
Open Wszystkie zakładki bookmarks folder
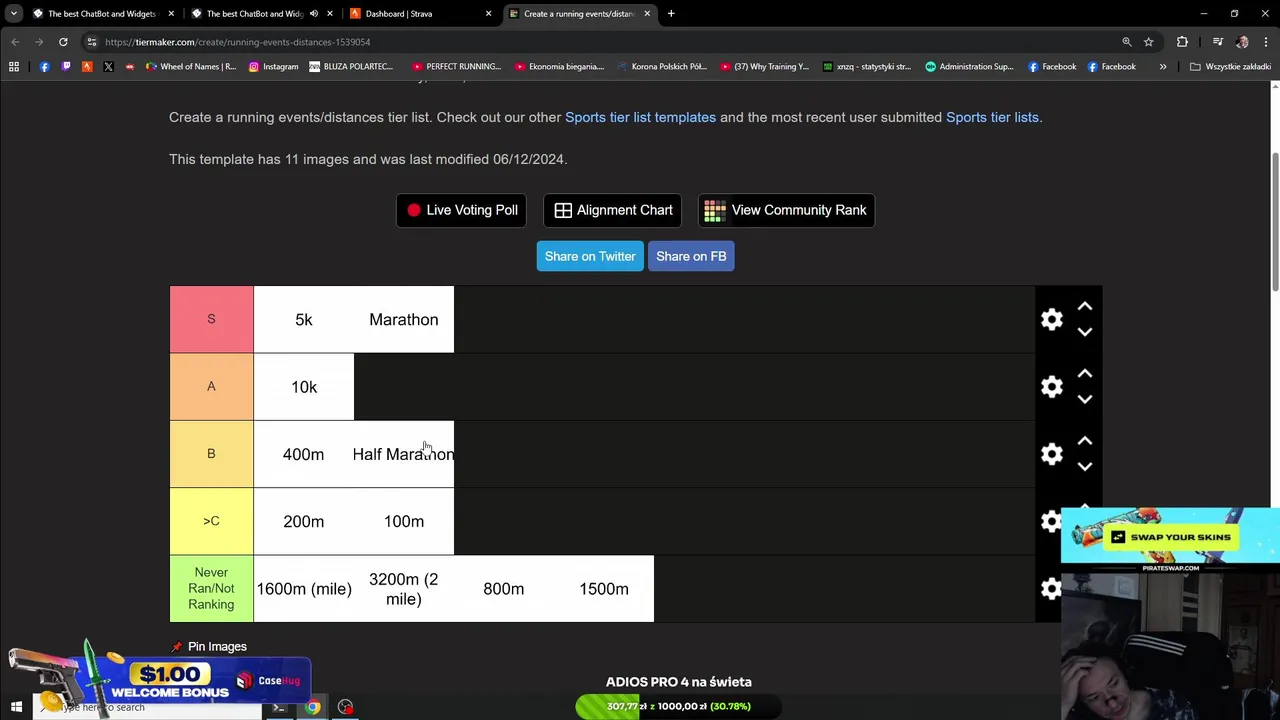(x=1230, y=67)
